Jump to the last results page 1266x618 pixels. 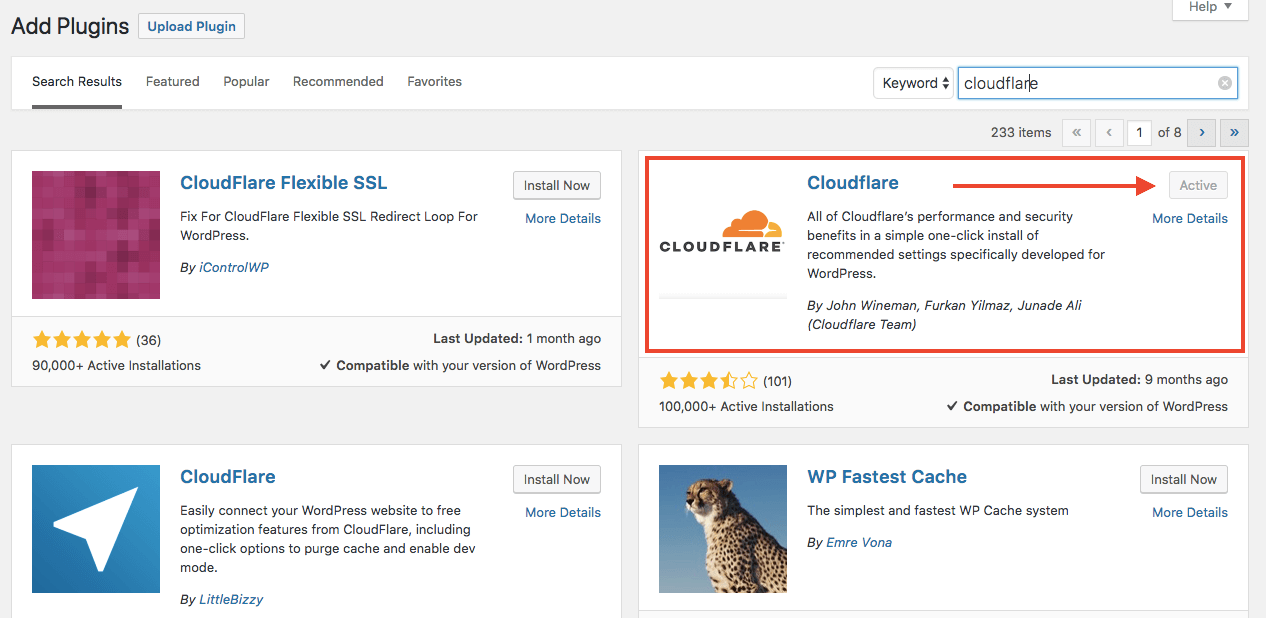coord(1235,132)
